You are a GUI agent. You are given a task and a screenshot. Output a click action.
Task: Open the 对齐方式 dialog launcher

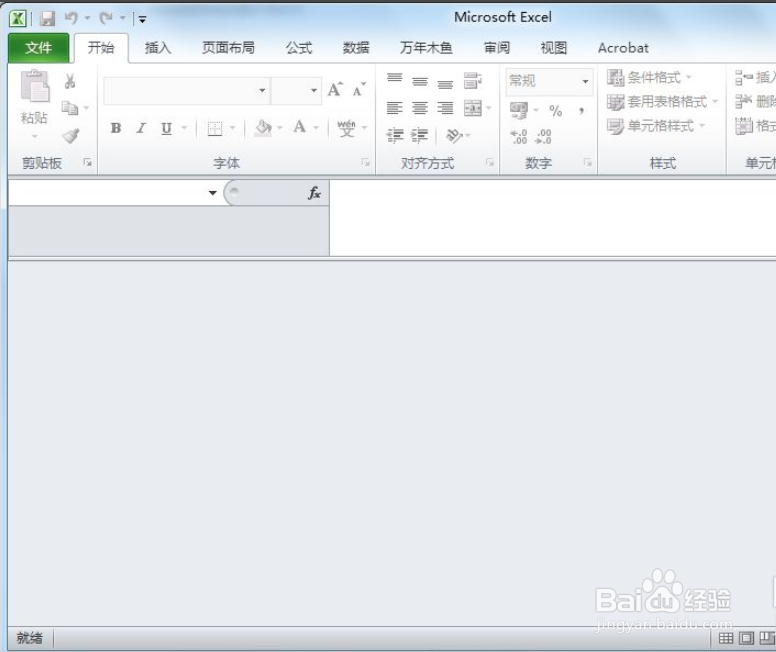tap(490, 162)
